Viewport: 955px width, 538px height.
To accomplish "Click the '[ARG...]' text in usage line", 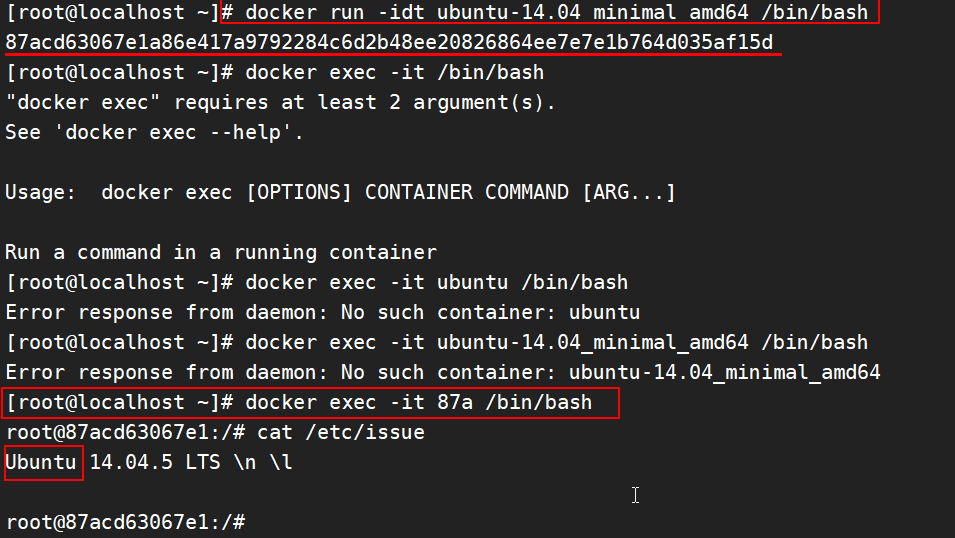I will tap(629, 193).
